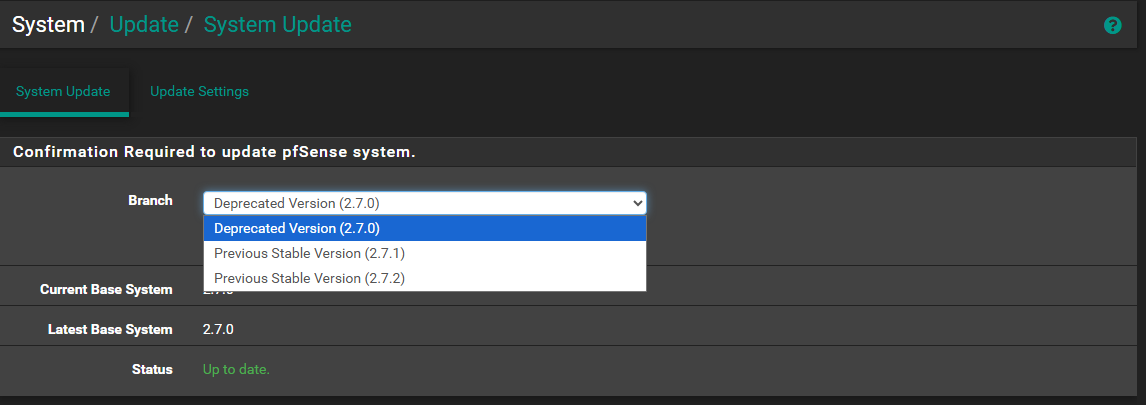This screenshot has height=418, width=1146.
Task: Click the empty area right of the Update Settings tab
Action: point(700,91)
